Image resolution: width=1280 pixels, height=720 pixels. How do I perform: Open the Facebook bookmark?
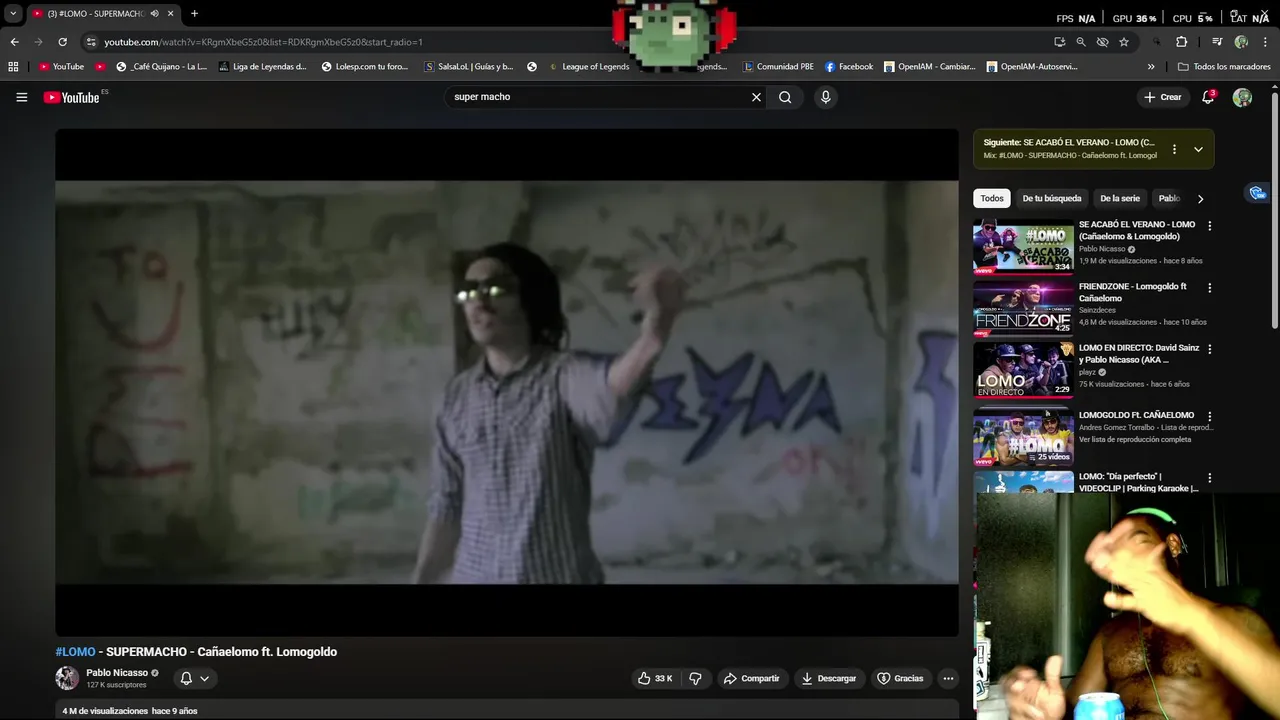pyautogui.click(x=849, y=67)
